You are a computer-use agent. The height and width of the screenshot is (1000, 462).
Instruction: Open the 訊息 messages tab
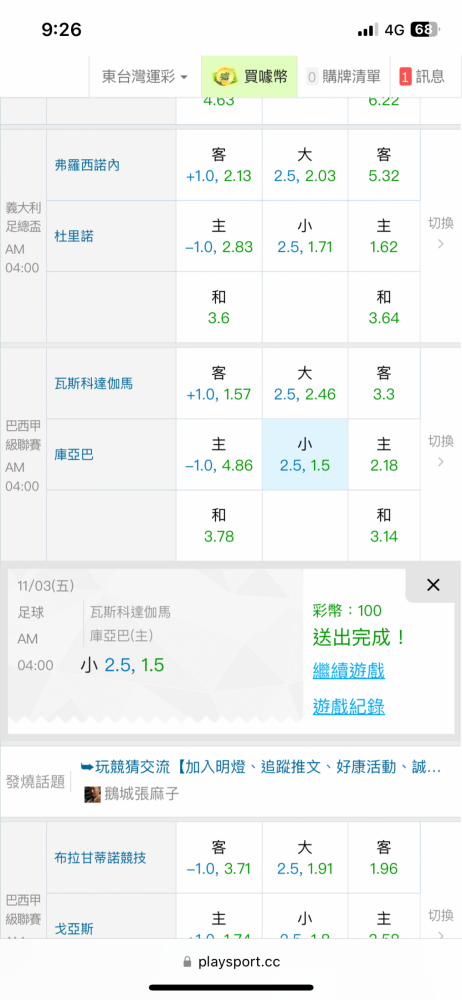click(x=421, y=77)
